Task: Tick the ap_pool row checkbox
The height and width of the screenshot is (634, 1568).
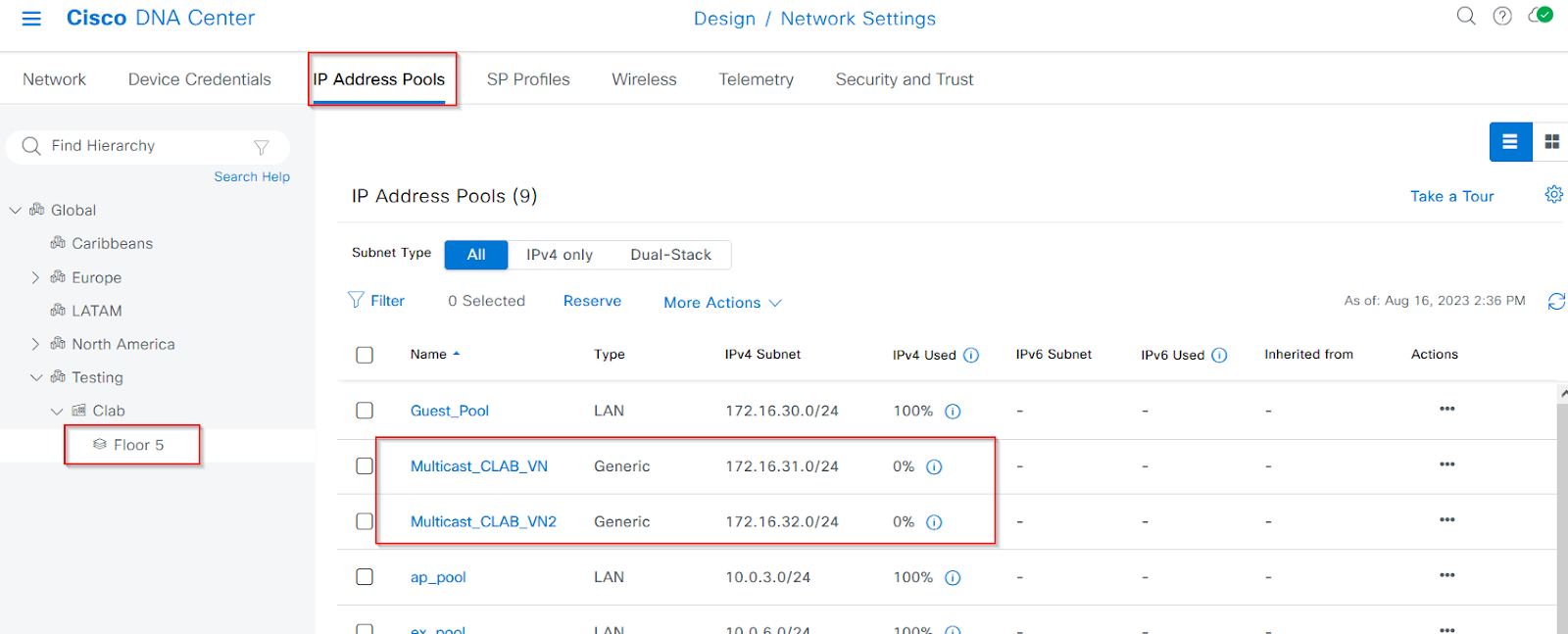Action: click(x=365, y=577)
